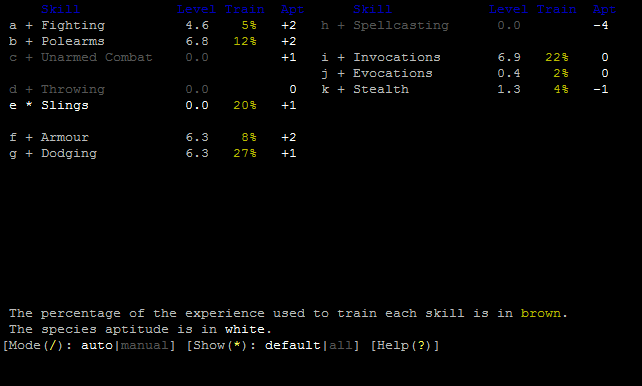Select the auto training mode

pyautogui.click(x=97, y=345)
